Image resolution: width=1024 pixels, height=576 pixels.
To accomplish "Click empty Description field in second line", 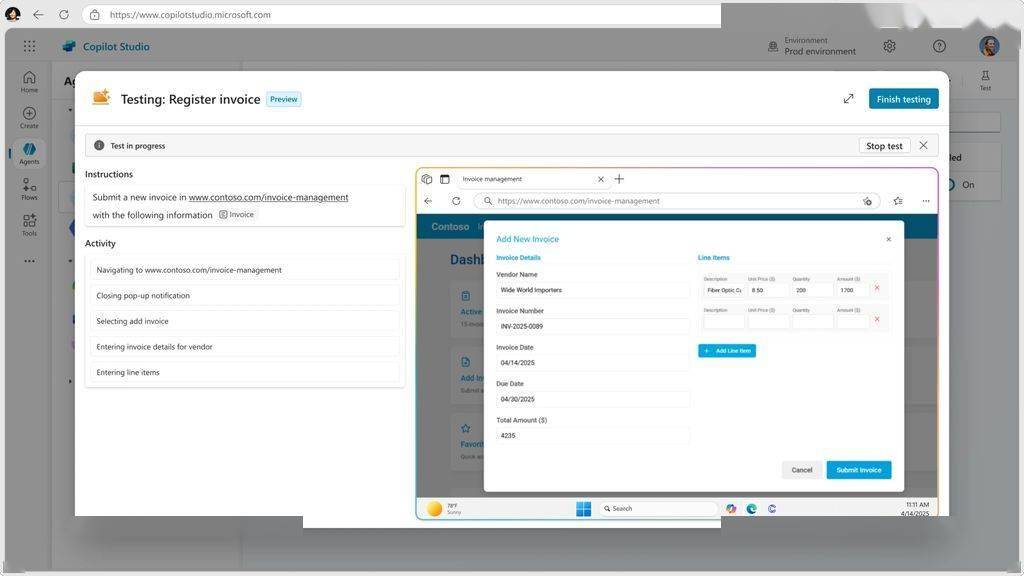I will coord(724,321).
